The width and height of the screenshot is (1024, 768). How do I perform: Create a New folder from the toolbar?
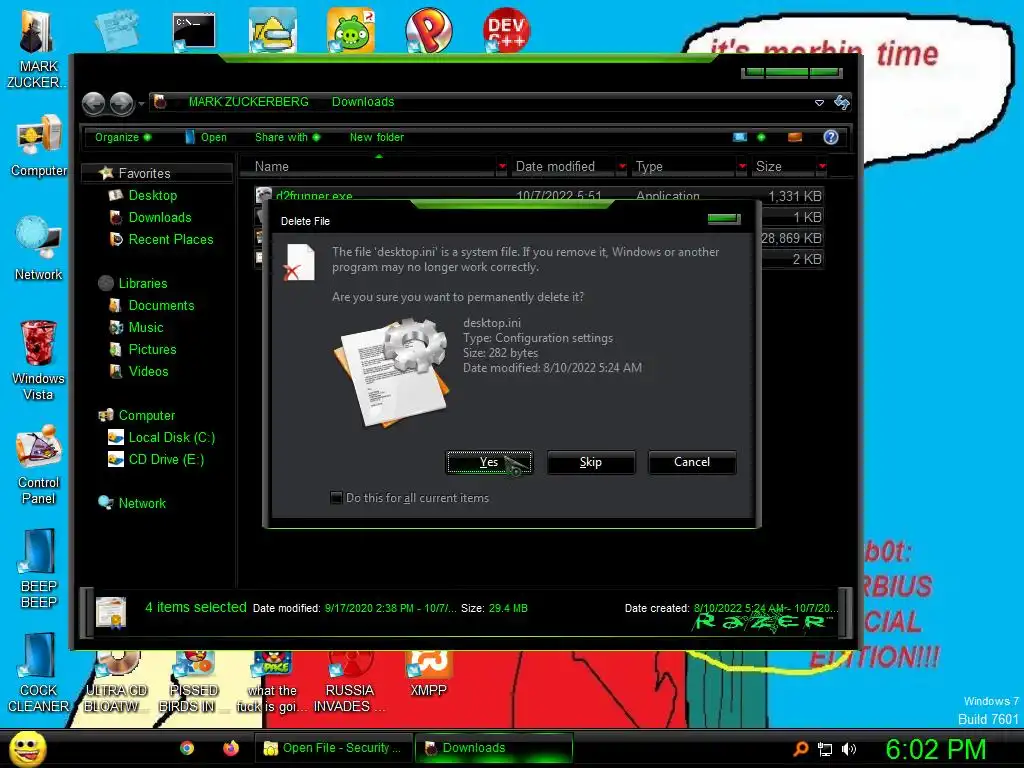377,137
